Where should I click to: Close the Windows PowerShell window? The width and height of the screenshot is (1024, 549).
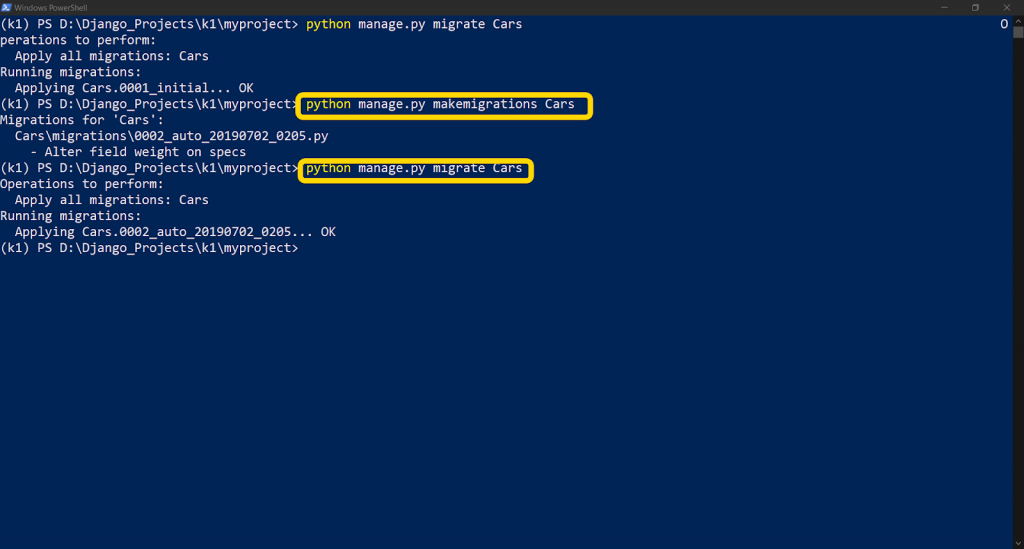coord(1006,7)
